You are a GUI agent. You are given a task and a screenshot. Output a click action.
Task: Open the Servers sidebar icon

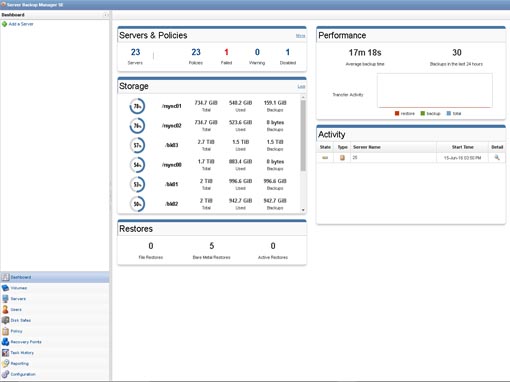click(x=5, y=299)
